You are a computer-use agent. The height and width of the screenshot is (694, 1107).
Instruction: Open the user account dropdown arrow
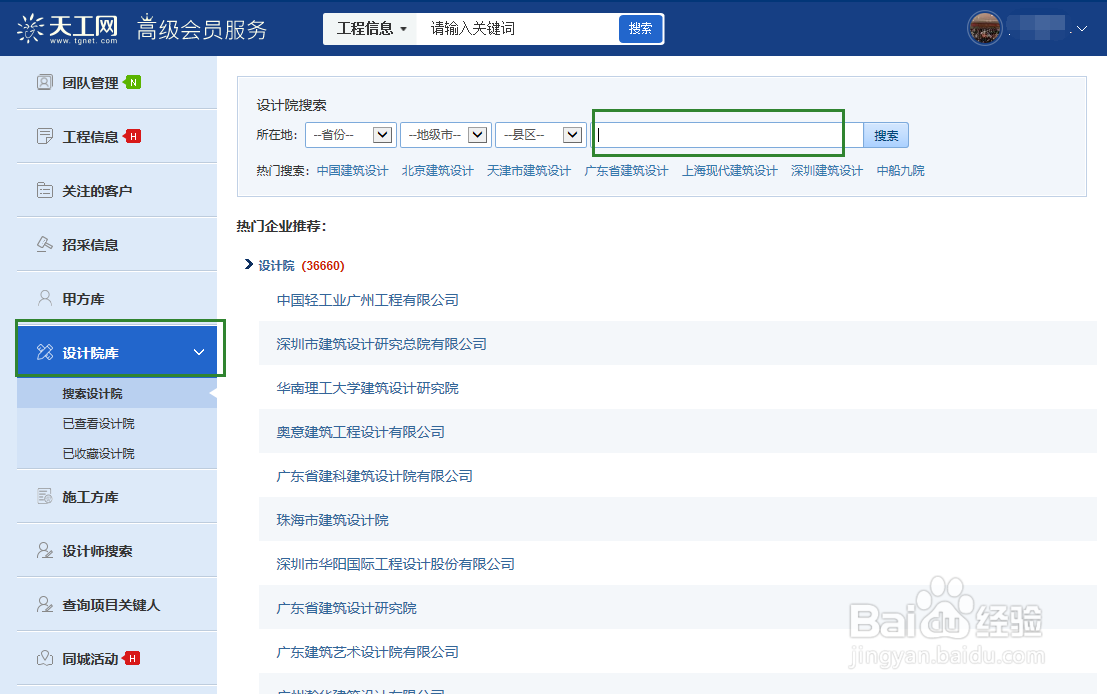tap(1082, 29)
